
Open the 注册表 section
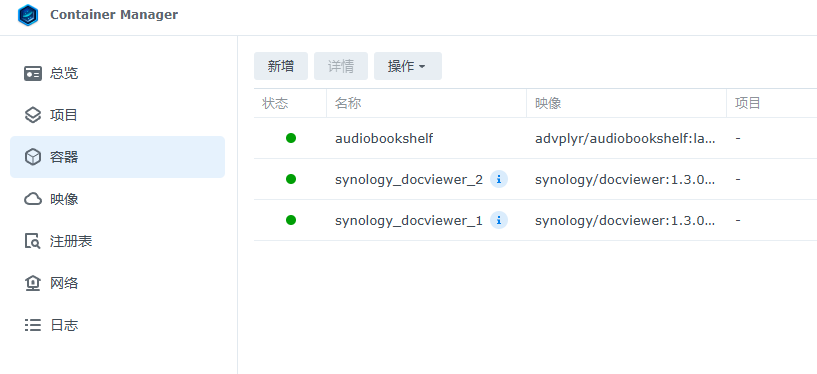click(x=117, y=241)
